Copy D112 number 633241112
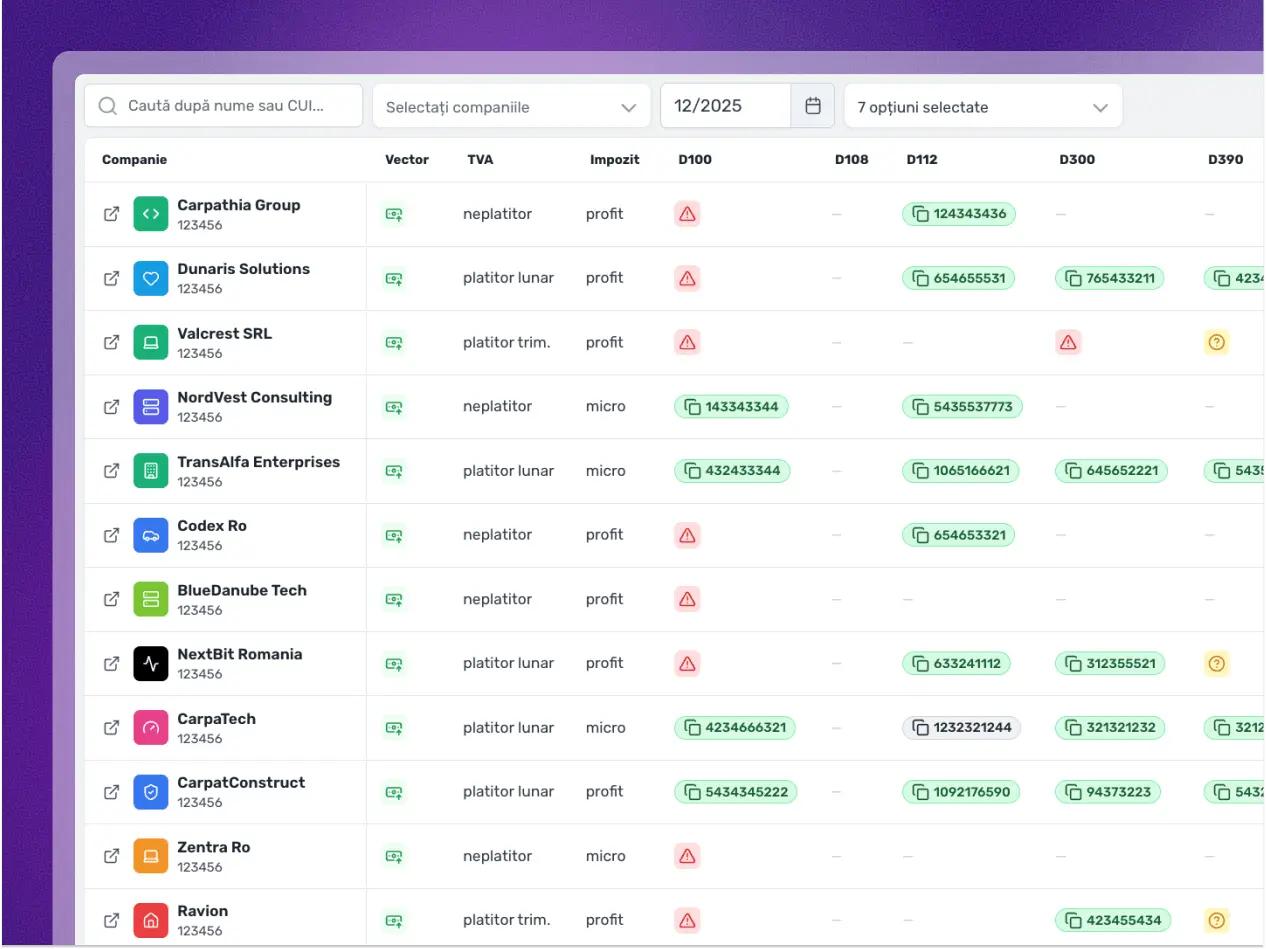Image resolution: width=1266 pixels, height=949 pixels. (956, 663)
